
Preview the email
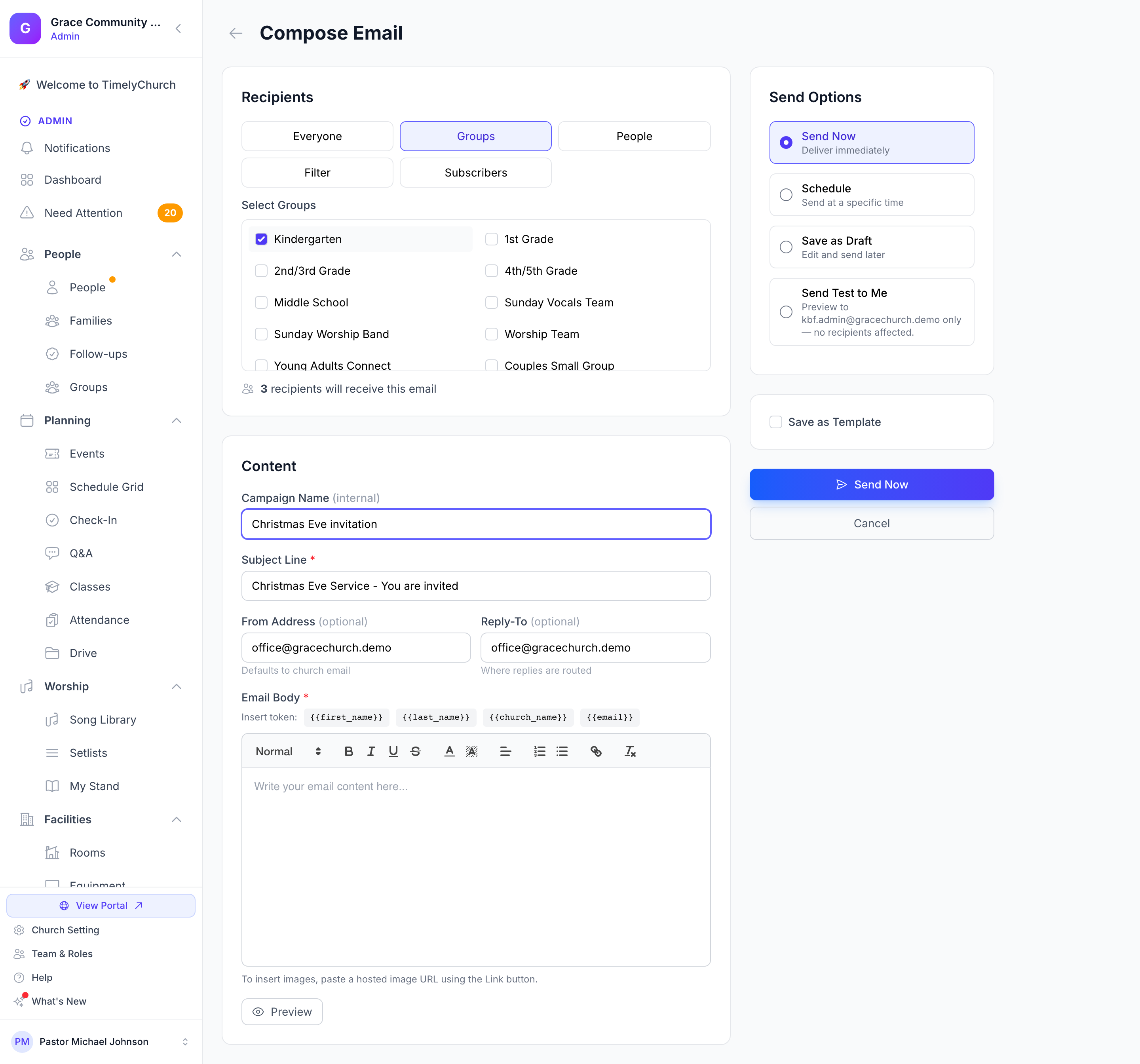click(x=282, y=1012)
